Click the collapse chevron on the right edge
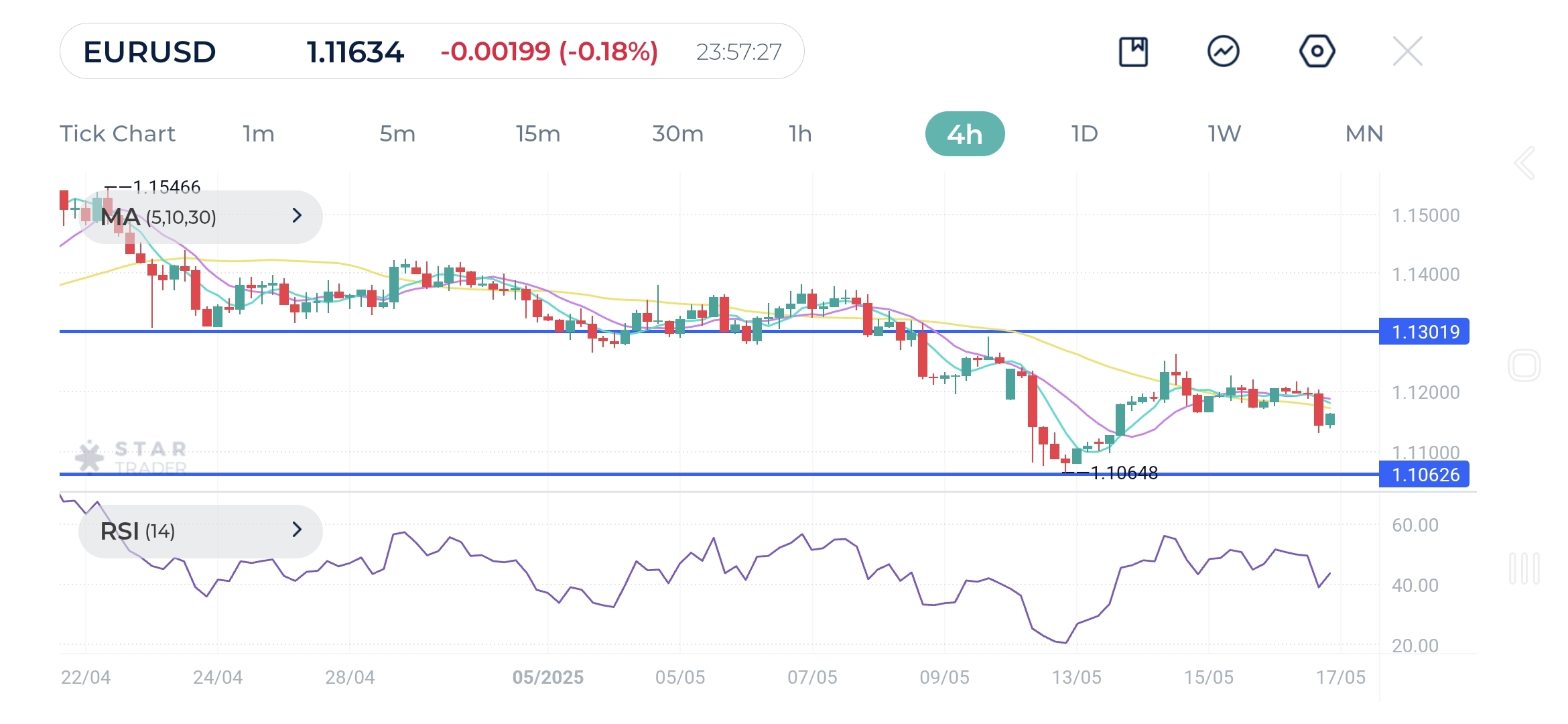The height and width of the screenshot is (724, 1568). click(1525, 163)
